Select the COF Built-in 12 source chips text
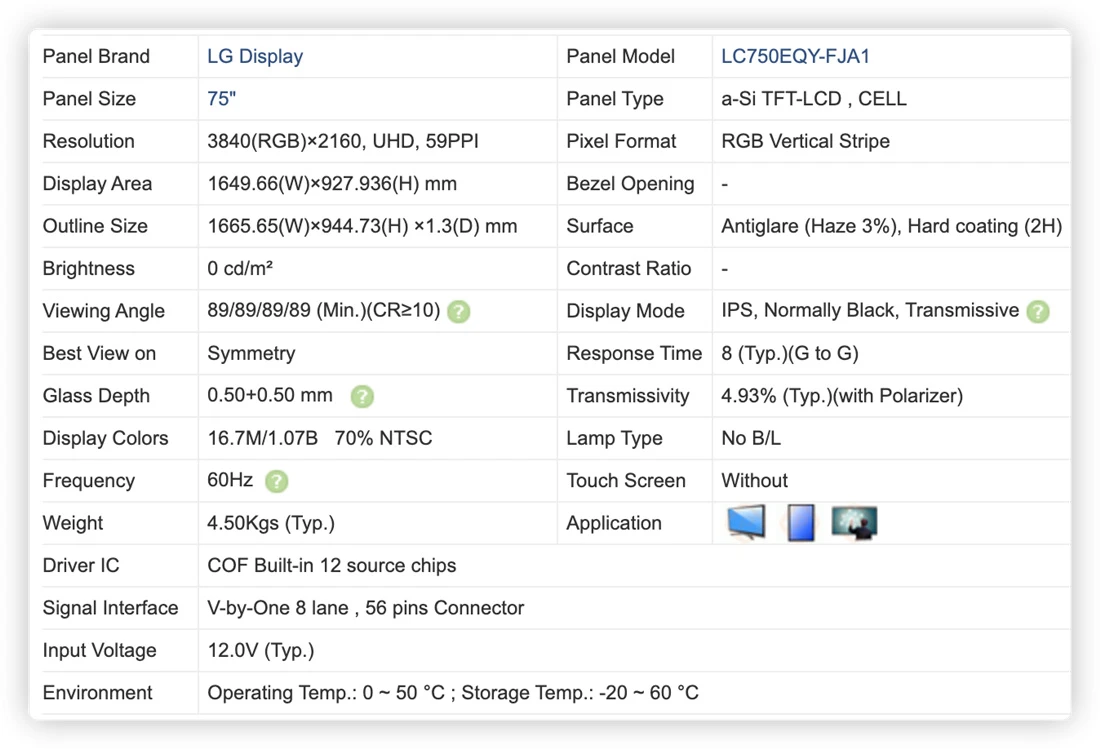Image resolution: width=1100 pixels, height=749 pixels. (332, 565)
